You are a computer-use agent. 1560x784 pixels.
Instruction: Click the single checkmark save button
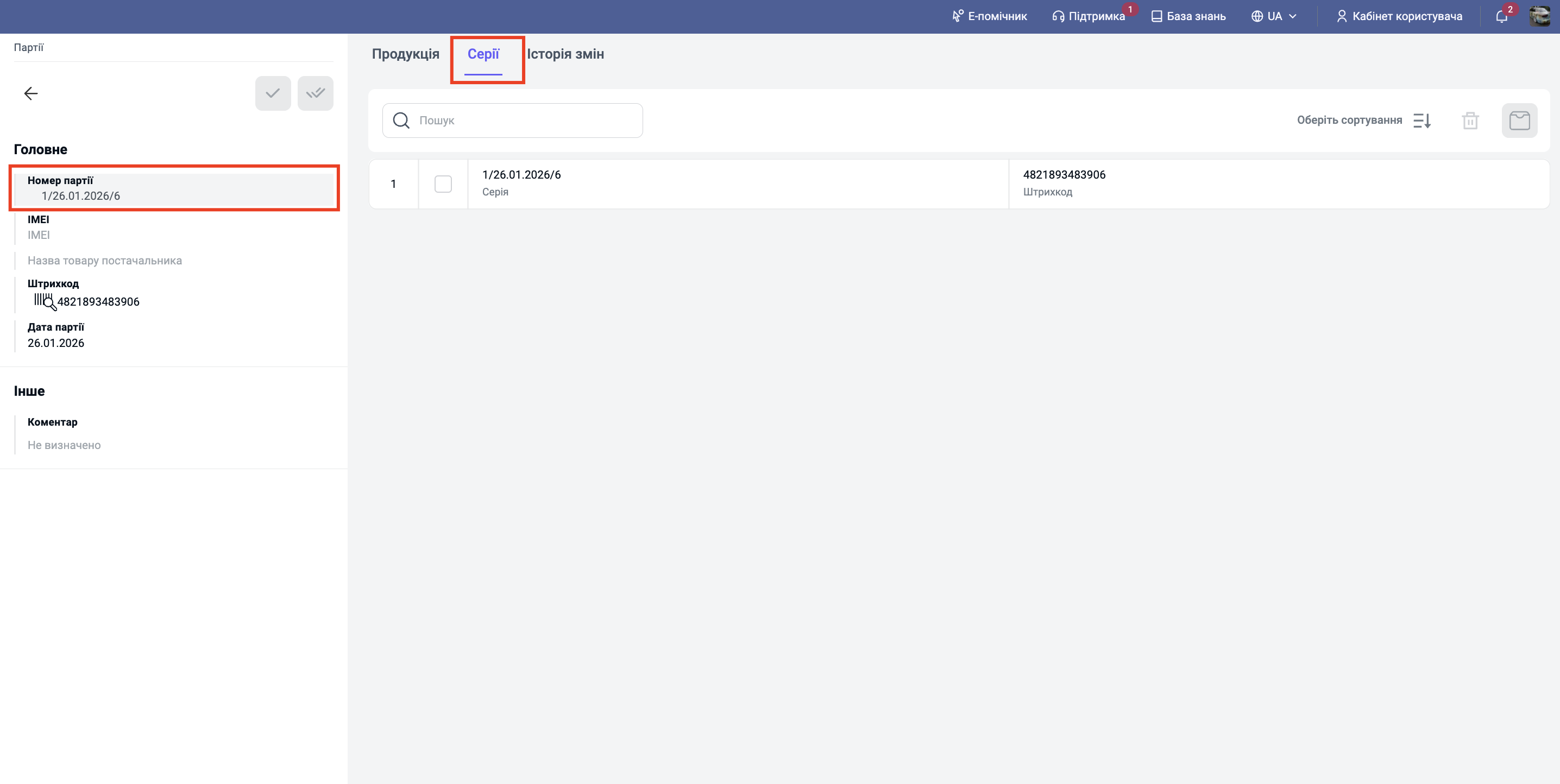(x=273, y=93)
